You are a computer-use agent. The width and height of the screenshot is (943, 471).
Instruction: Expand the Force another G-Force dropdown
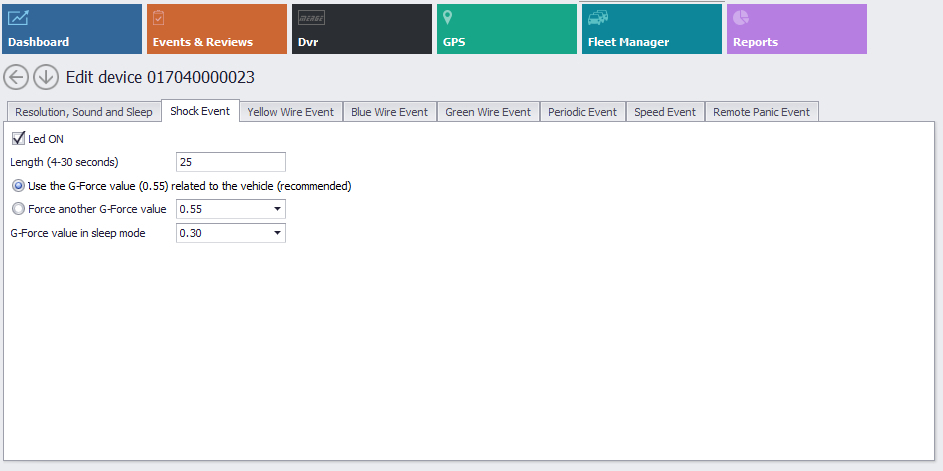point(276,209)
